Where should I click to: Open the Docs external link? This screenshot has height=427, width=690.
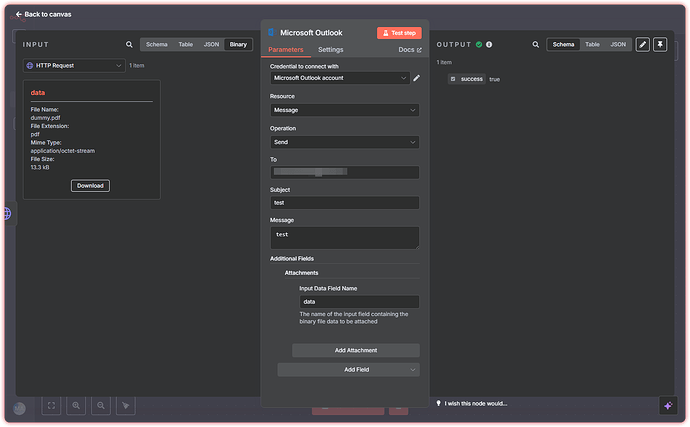pos(410,50)
